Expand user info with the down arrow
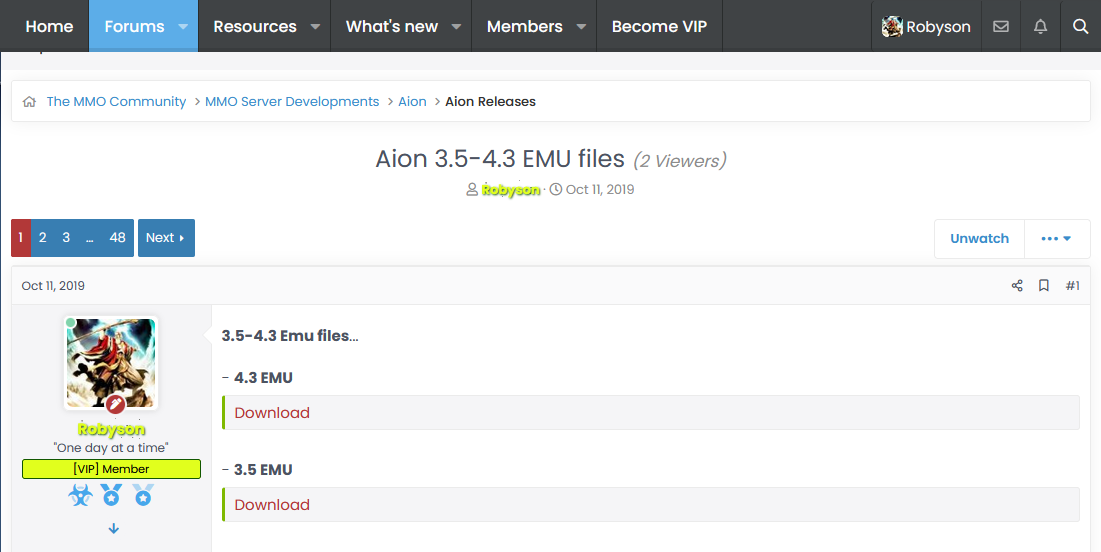Image resolution: width=1101 pixels, height=552 pixels. tap(114, 528)
